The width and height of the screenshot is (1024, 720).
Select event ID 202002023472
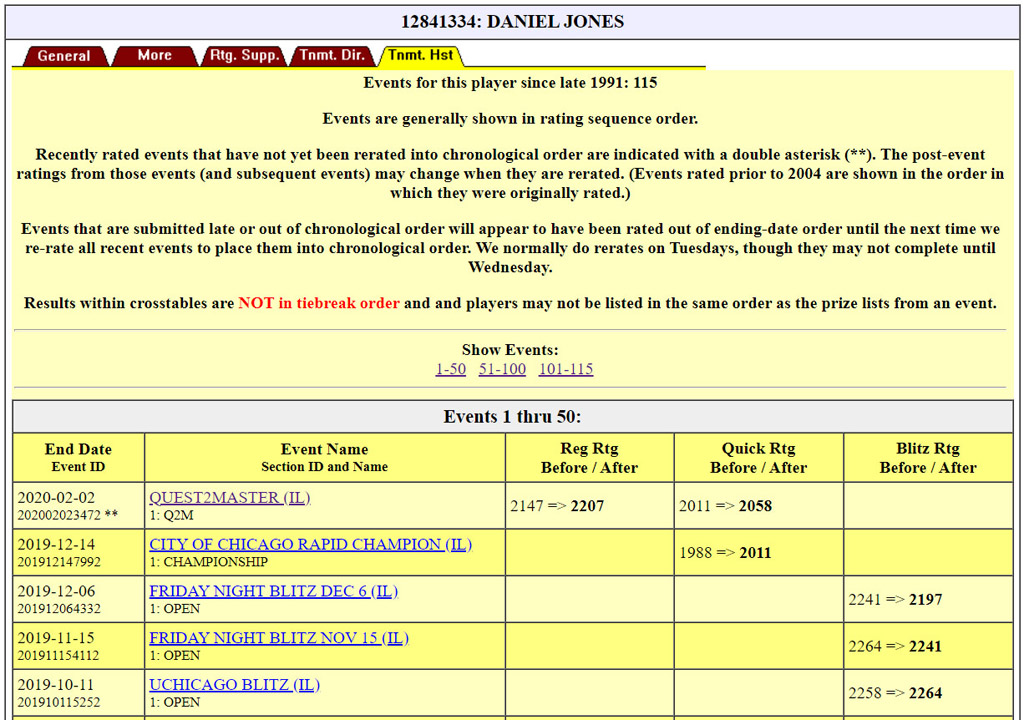tap(59, 515)
